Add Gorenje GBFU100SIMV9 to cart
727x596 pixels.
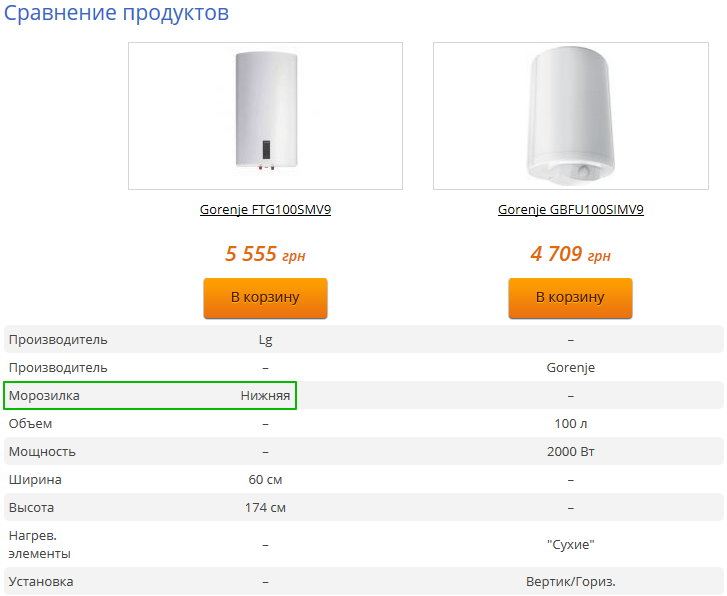[x=570, y=298]
